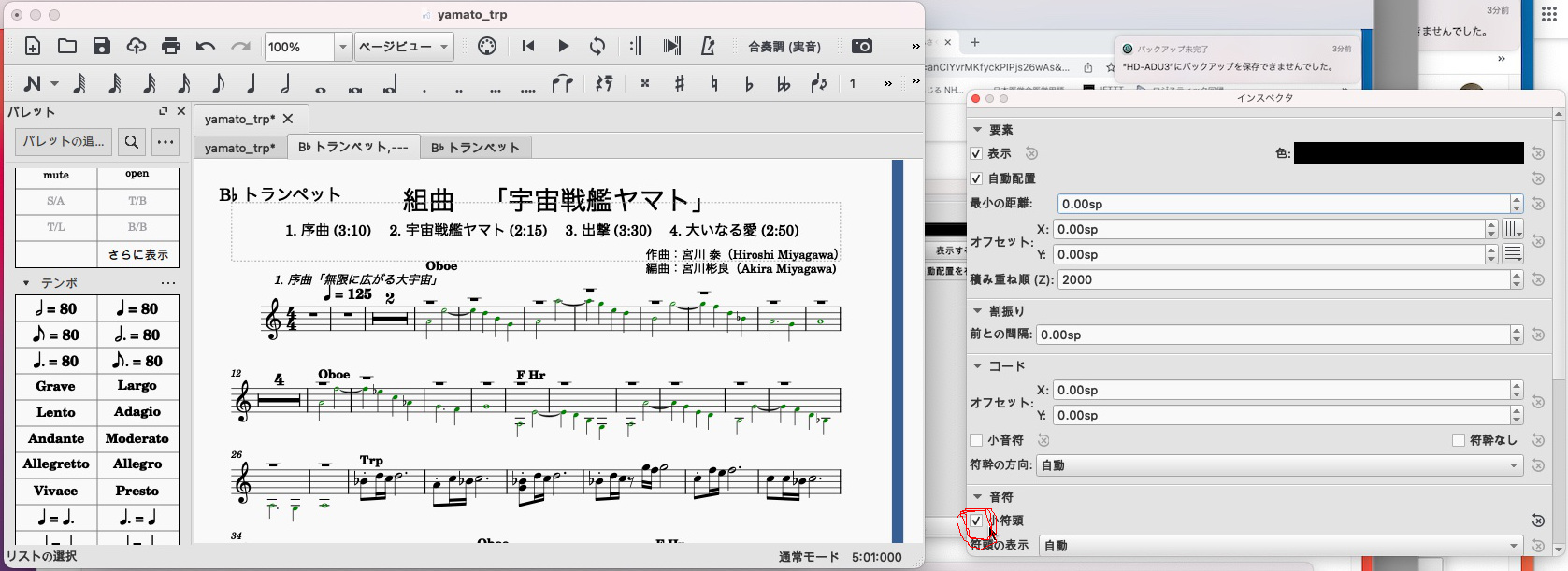The height and width of the screenshot is (571, 1568).
Task: Click the Print icon in toolbar
Action: click(x=171, y=47)
